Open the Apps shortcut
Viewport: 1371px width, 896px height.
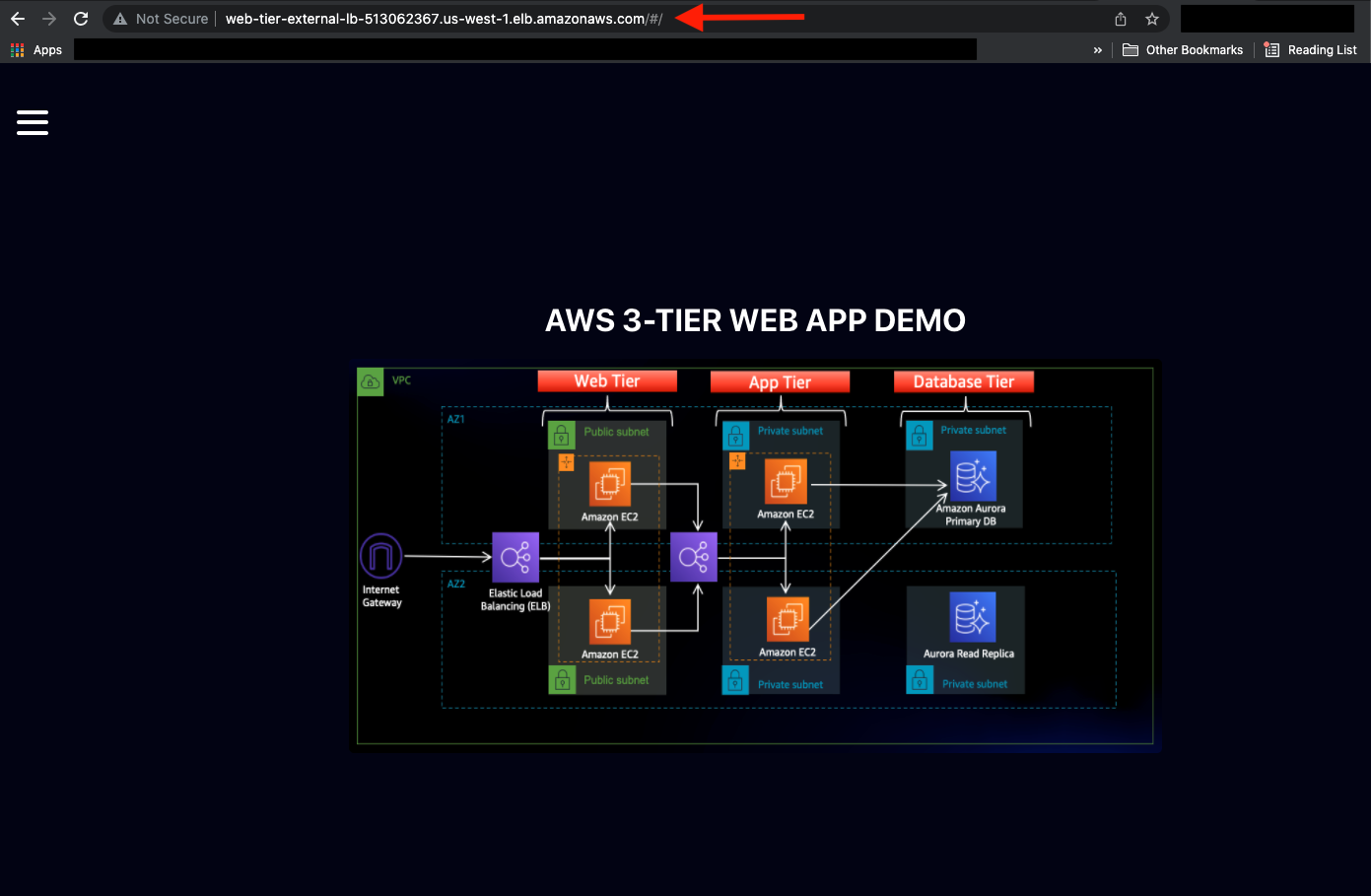[x=36, y=49]
